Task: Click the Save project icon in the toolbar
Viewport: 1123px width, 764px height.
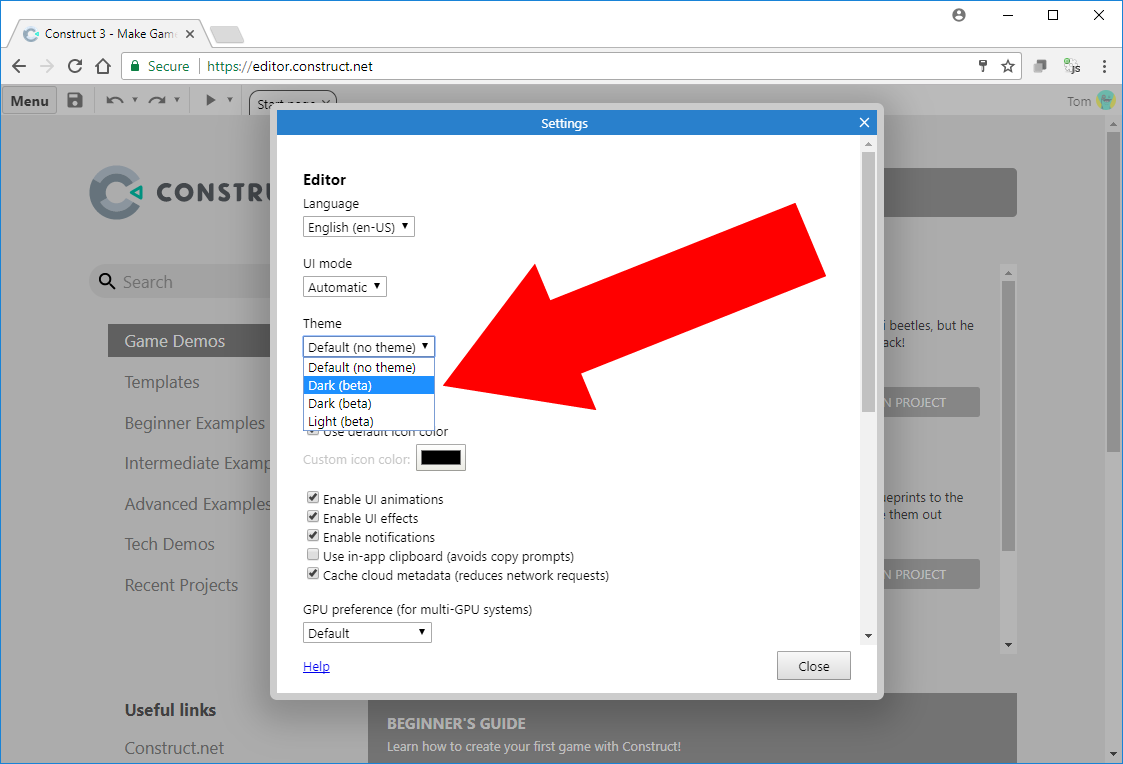Action: tap(75, 100)
